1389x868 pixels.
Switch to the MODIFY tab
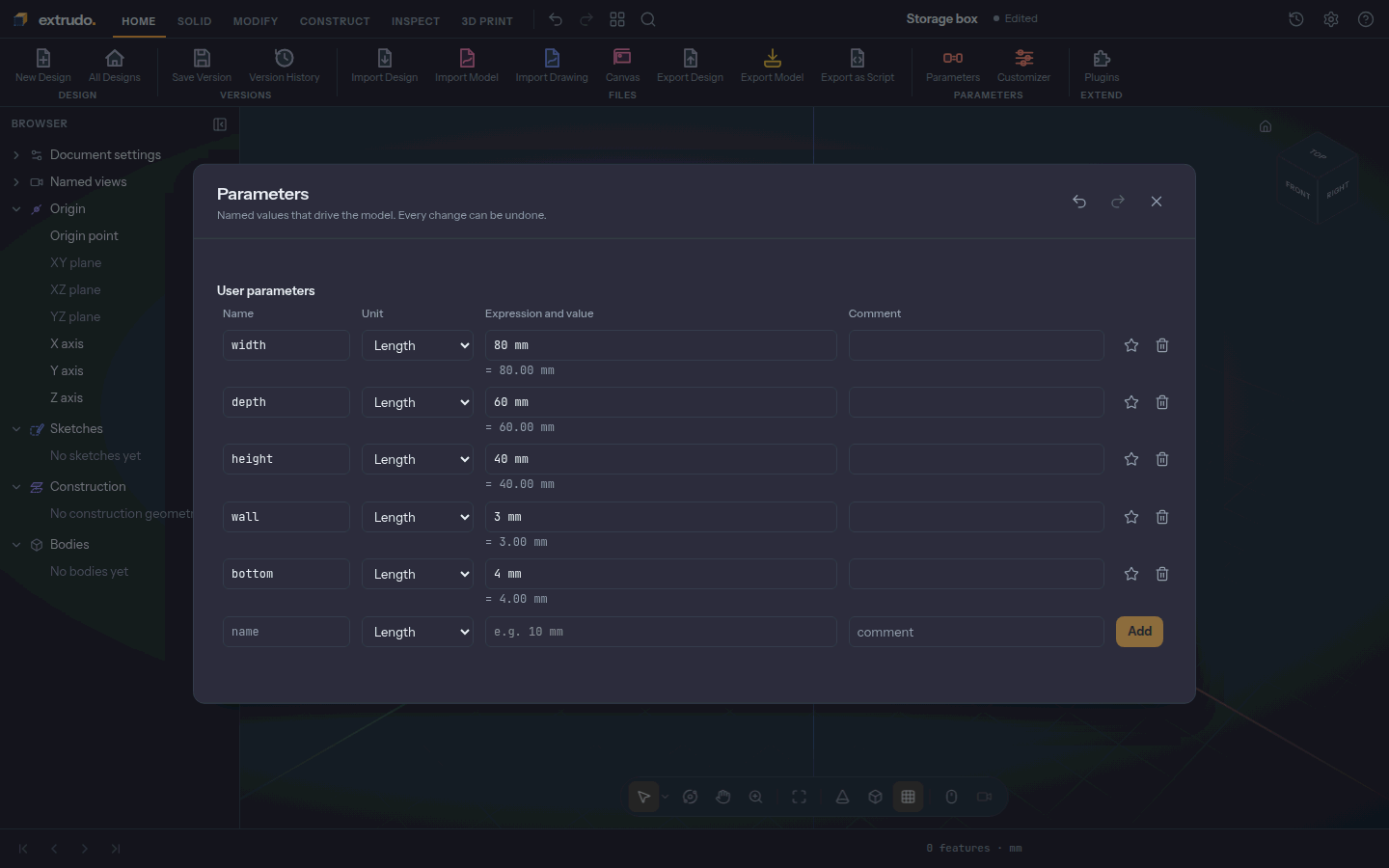pos(256,21)
